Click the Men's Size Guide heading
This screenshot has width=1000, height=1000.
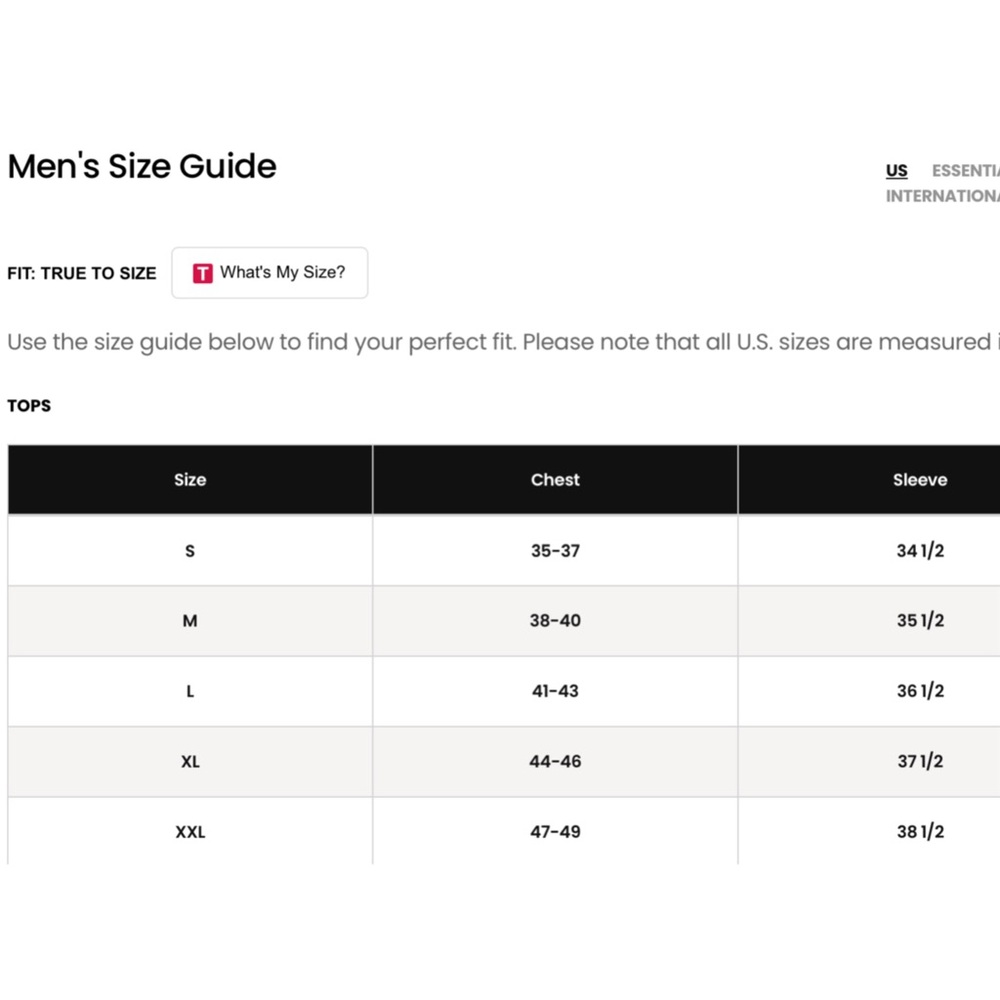(x=142, y=166)
